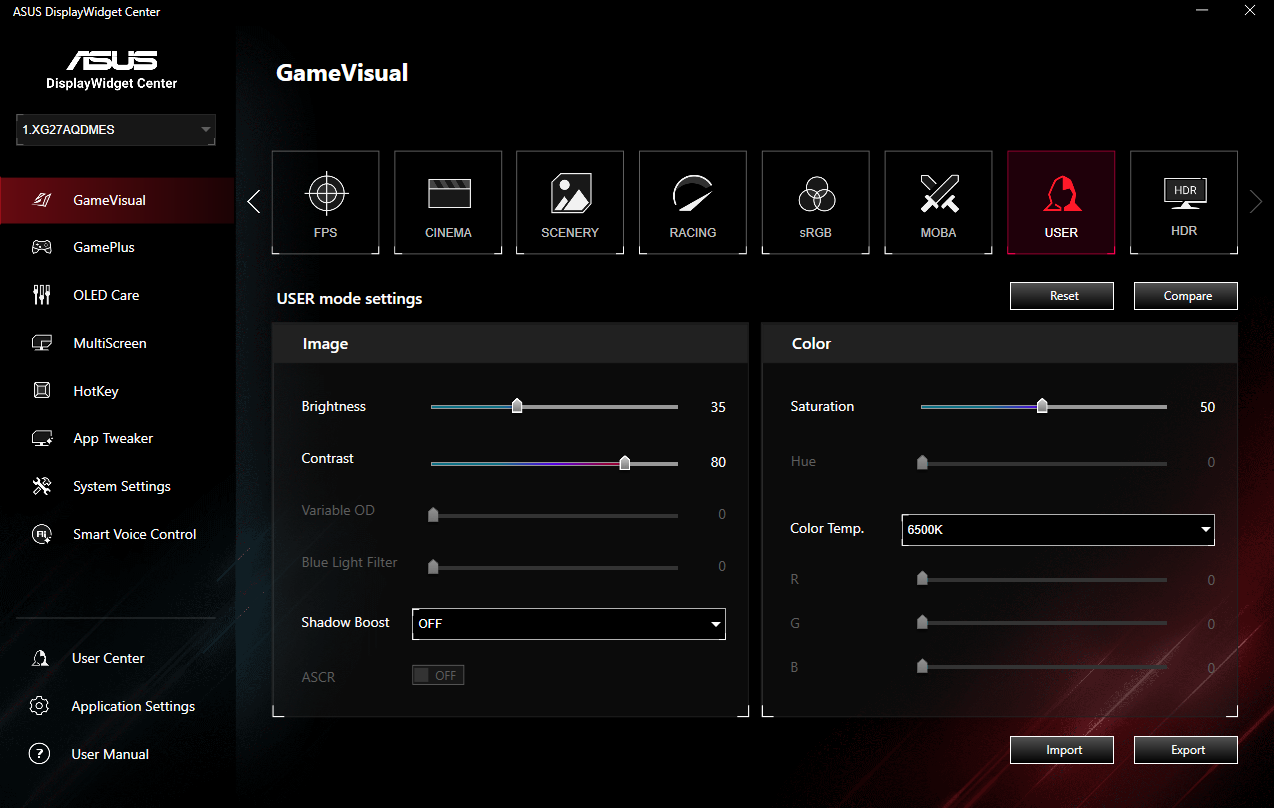Click the Contrast slider handle
The width and height of the screenshot is (1274, 808).
click(625, 462)
